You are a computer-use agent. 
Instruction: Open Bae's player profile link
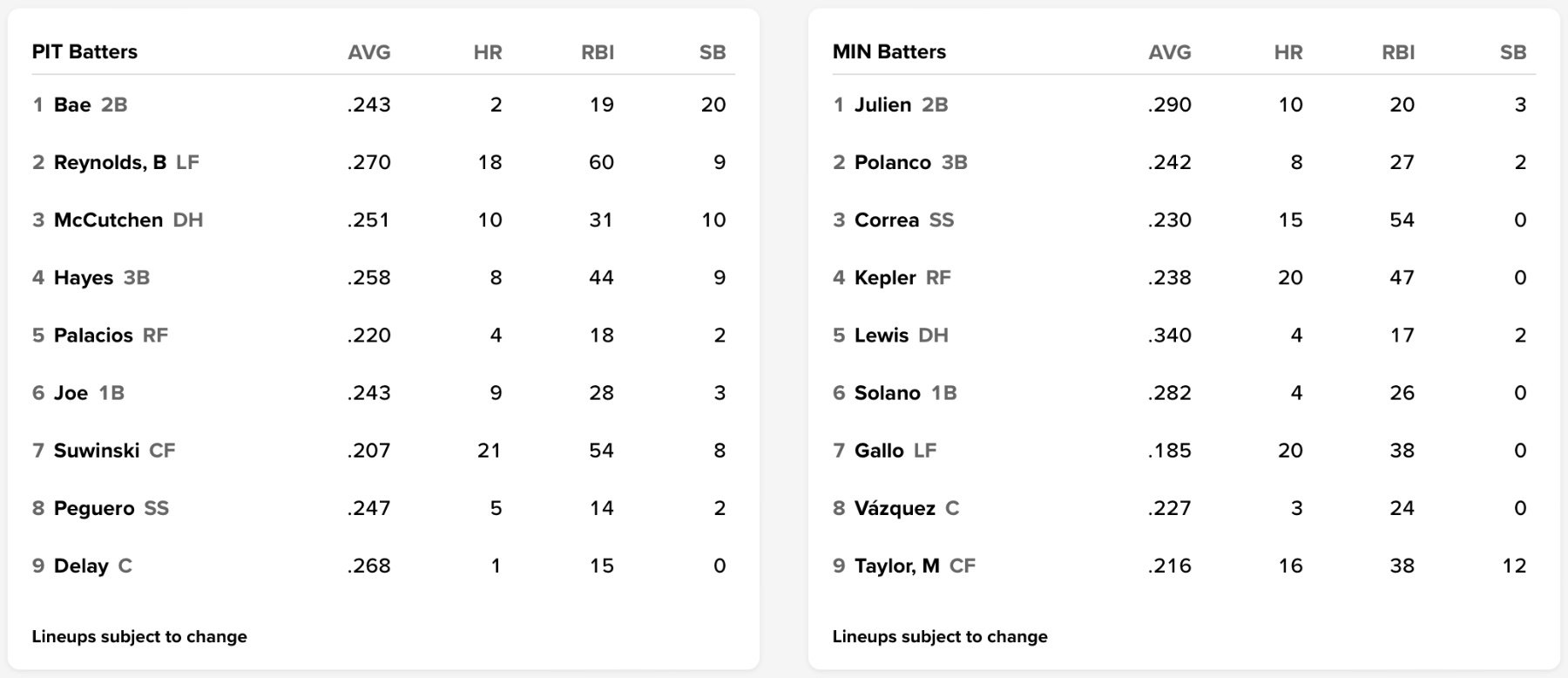coord(72,105)
